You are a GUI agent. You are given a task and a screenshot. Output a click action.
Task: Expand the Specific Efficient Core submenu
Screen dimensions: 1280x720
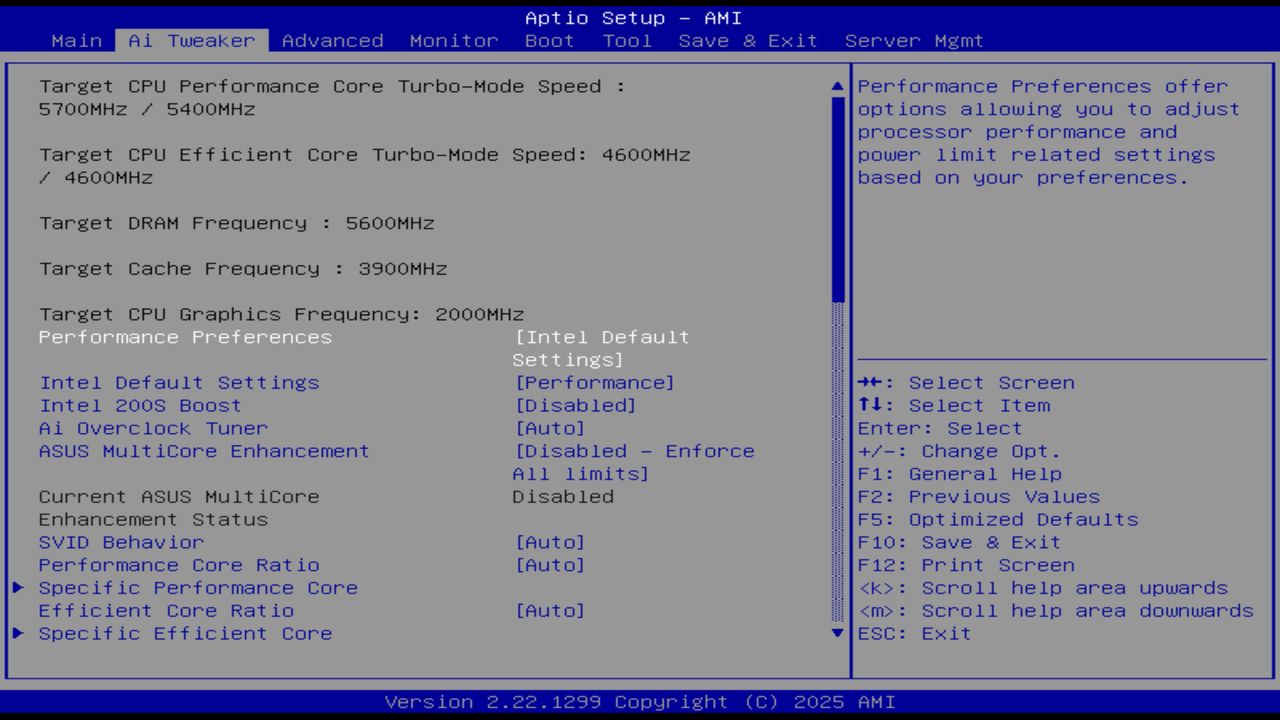185,633
